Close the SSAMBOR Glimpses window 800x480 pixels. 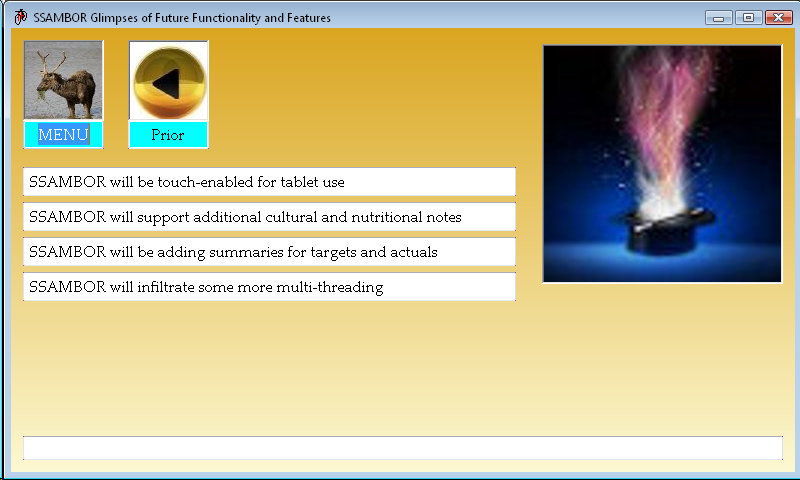coord(777,18)
